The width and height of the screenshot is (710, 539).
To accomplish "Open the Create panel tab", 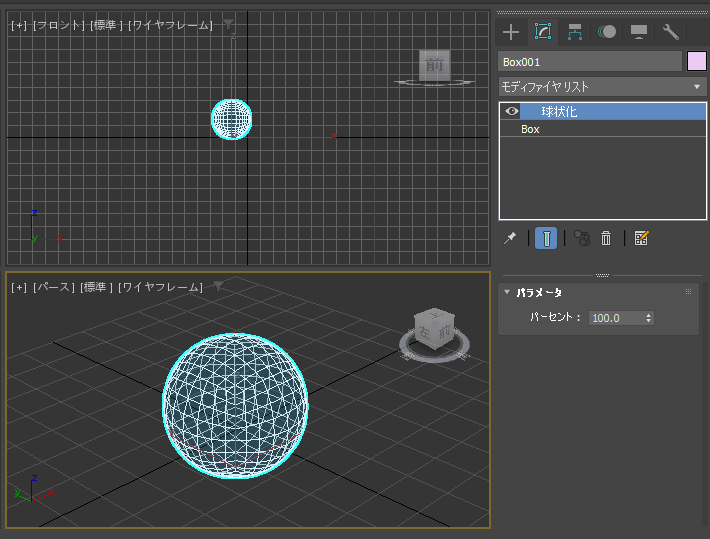I will (511, 32).
